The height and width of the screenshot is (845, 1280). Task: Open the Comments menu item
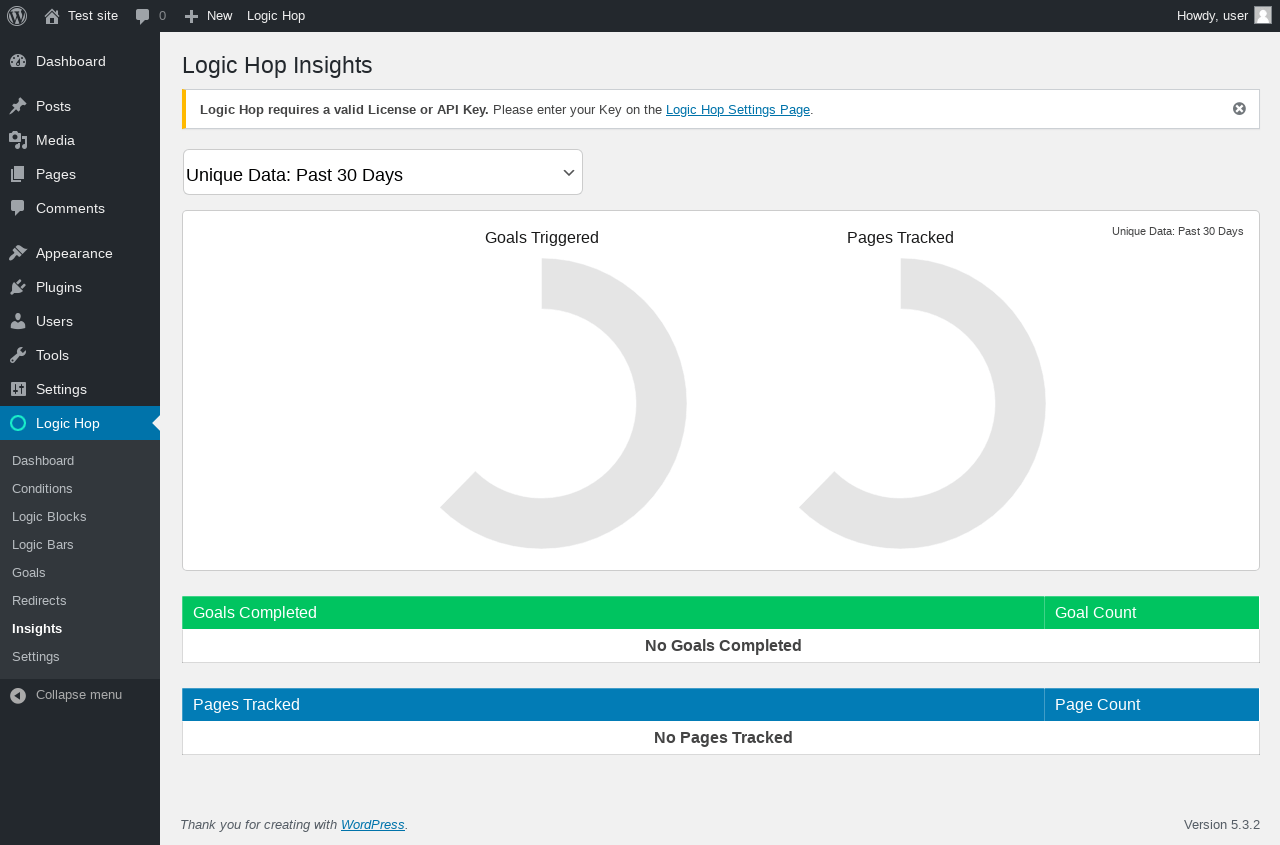coord(80,208)
